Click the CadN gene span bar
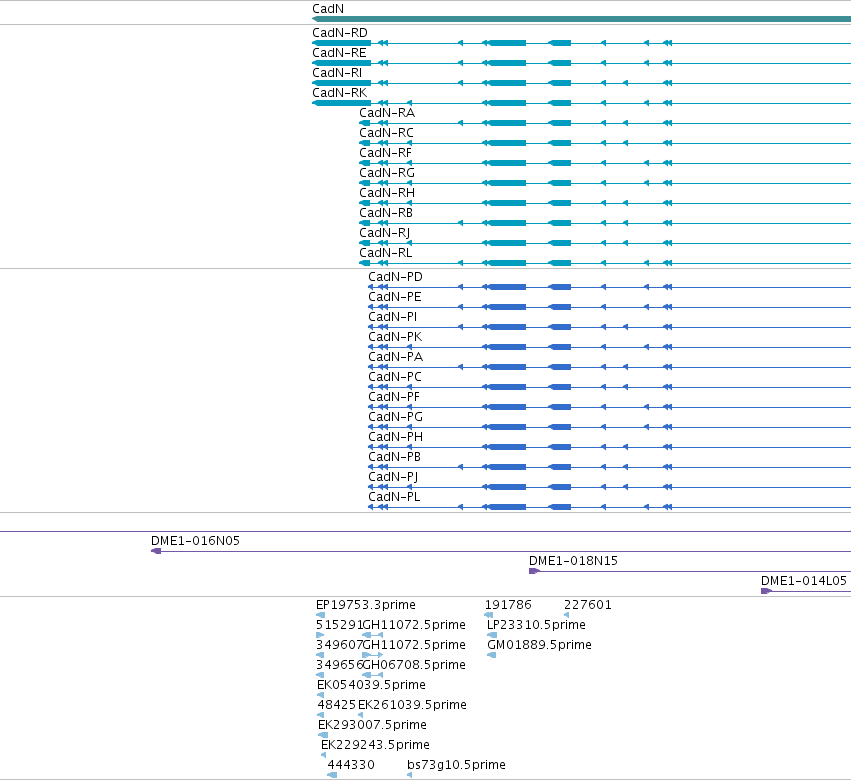This screenshot has height=780, width=851. pyautogui.click(x=581, y=19)
